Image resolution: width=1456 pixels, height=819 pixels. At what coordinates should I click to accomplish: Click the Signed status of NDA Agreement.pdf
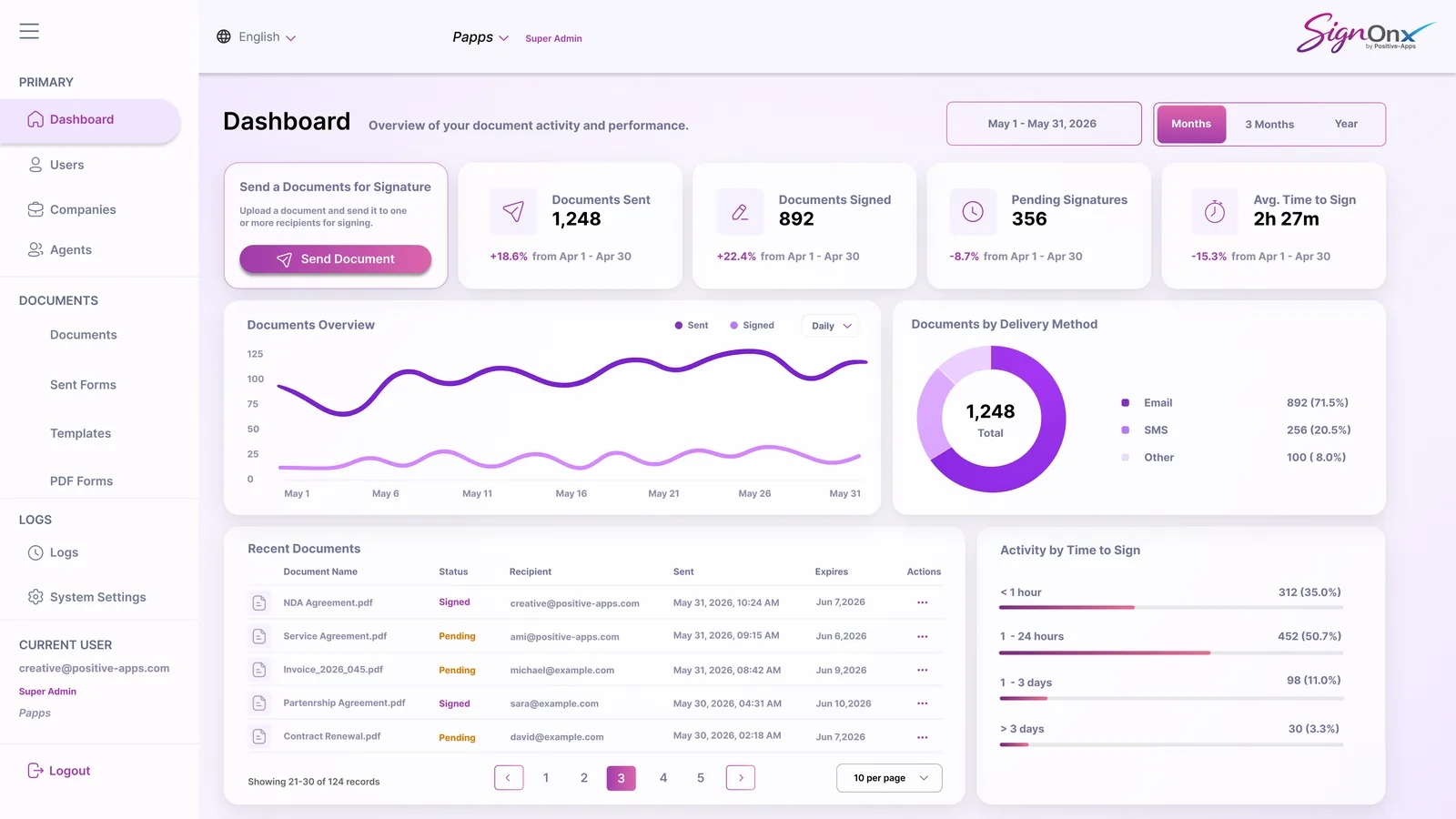[x=454, y=602]
